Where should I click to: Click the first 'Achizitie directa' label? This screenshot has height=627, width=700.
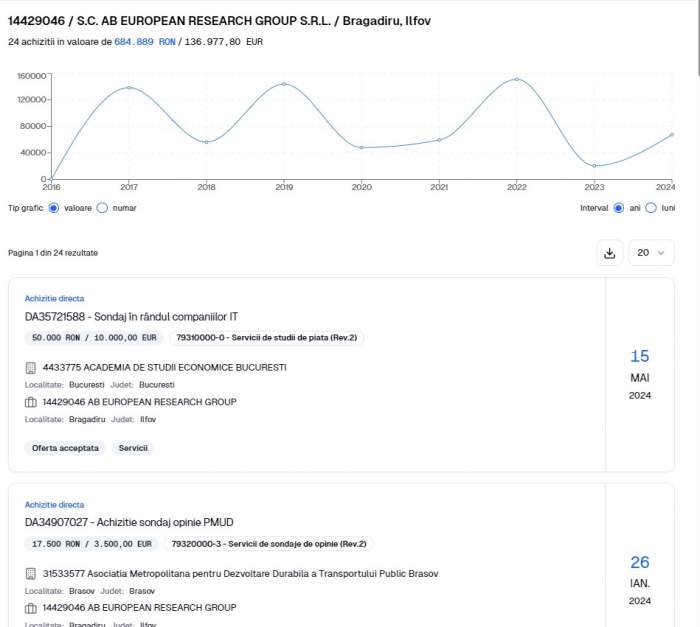point(54,298)
